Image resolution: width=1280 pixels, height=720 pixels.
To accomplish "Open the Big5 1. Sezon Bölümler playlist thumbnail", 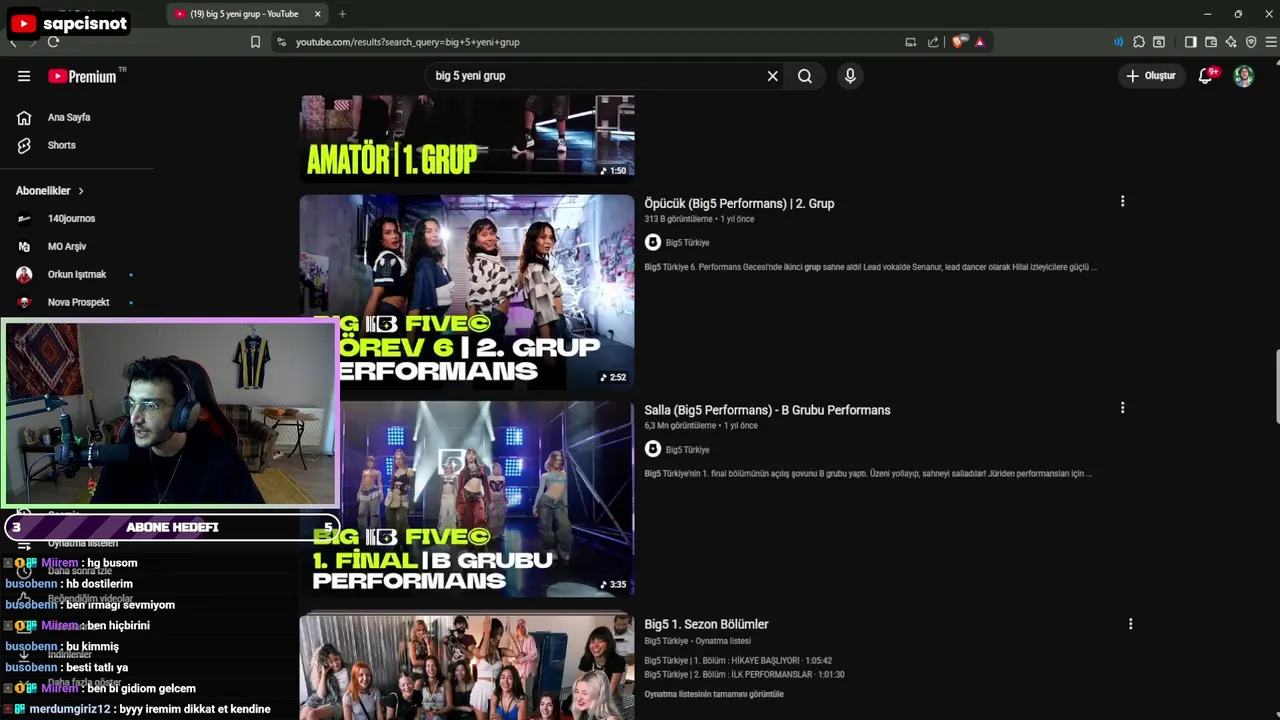I will 467,665.
